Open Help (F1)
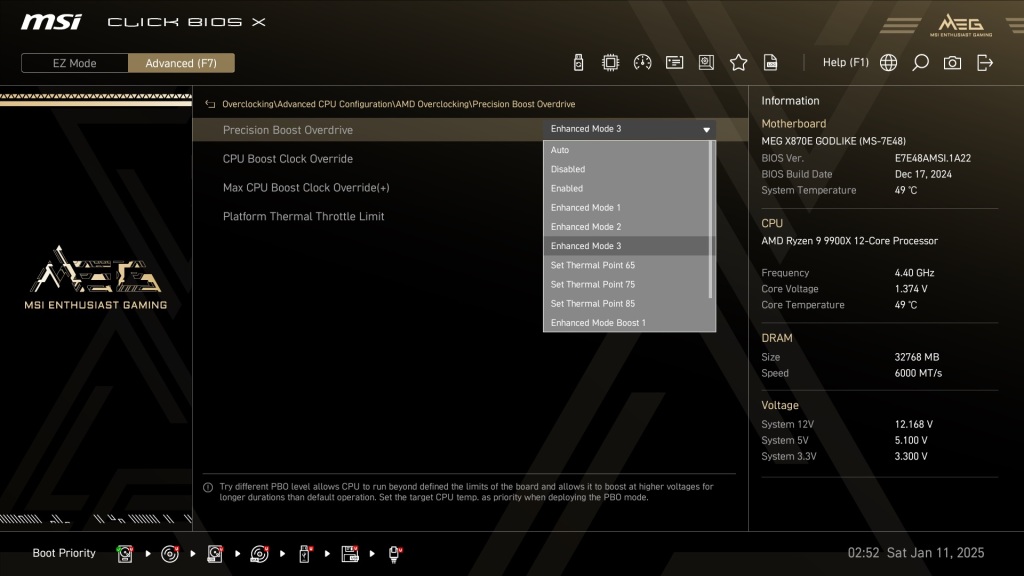Screen dimensions: 1024x576 [846, 63]
